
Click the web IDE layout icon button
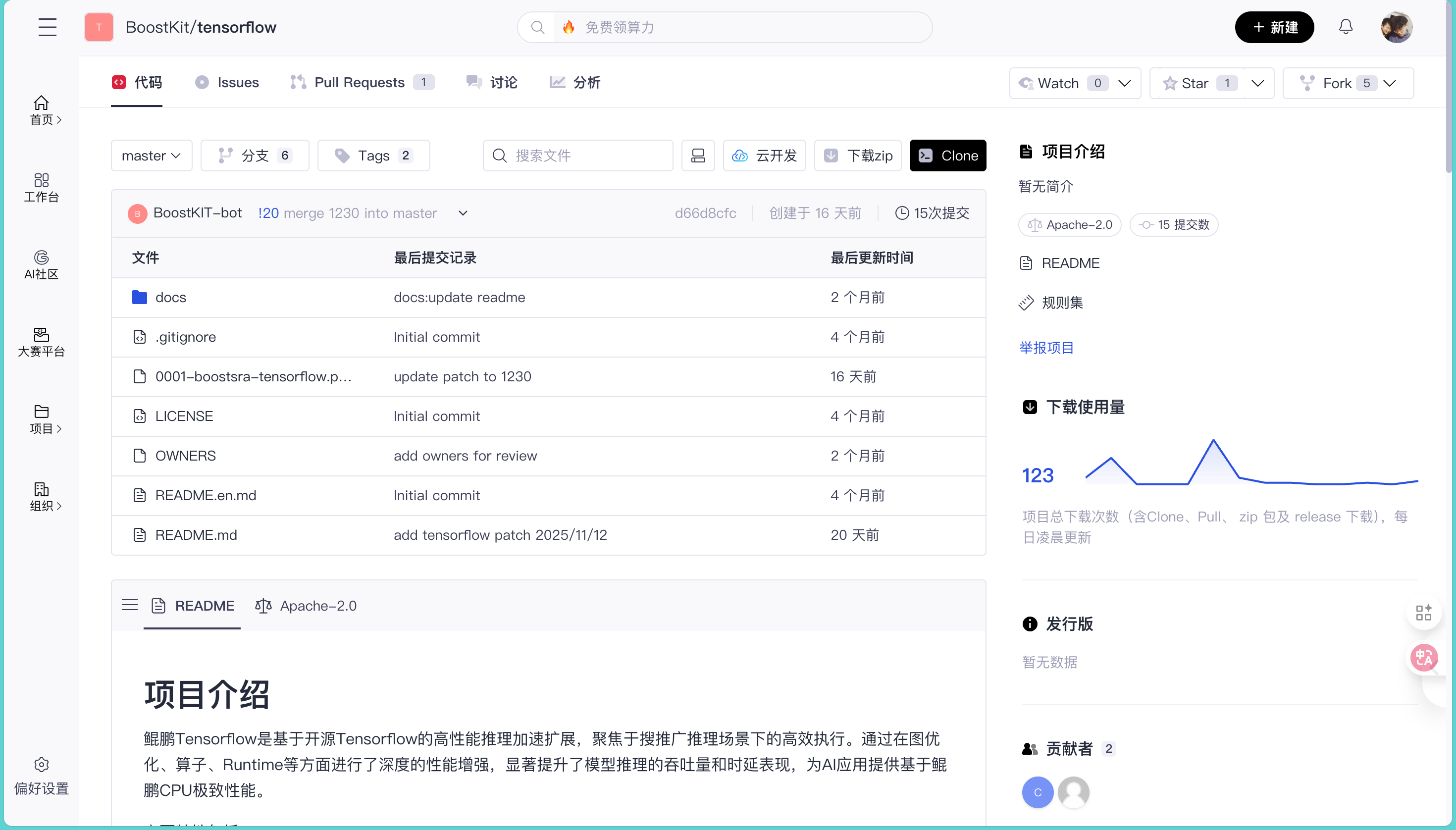click(x=698, y=156)
